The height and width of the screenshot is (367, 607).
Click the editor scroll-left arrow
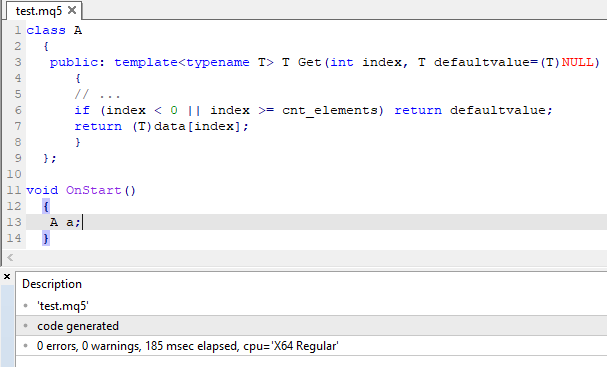click(x=10, y=257)
